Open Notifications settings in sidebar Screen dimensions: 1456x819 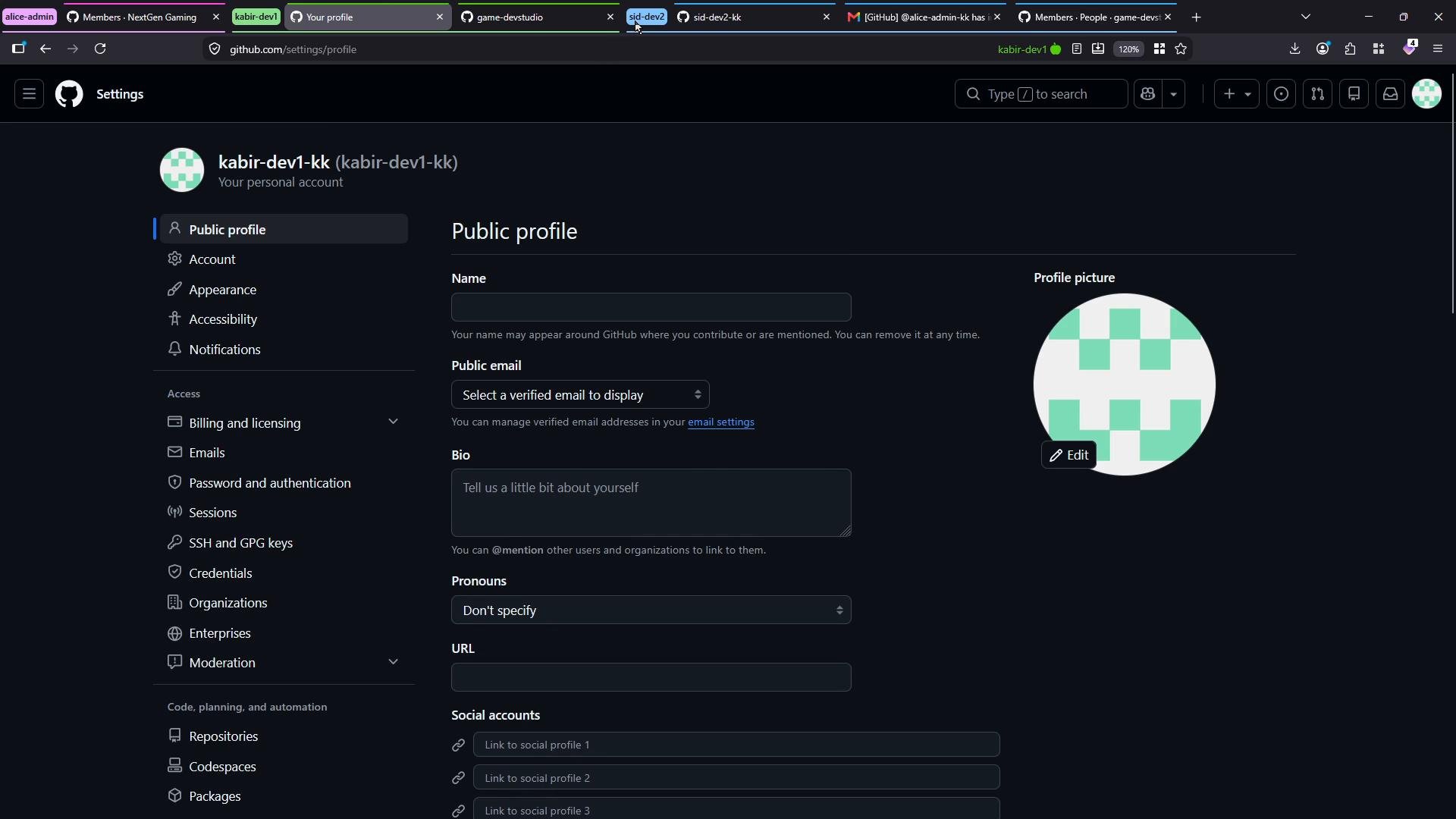point(284,350)
